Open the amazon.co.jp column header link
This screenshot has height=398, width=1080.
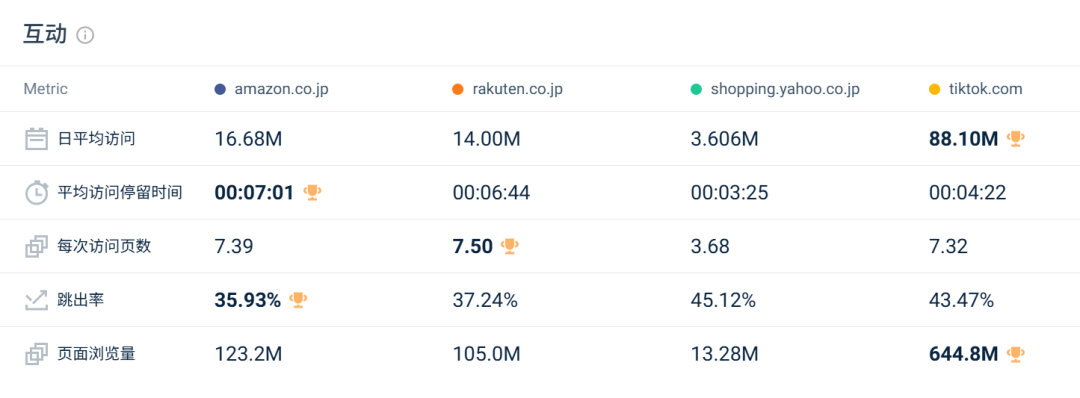[281, 89]
